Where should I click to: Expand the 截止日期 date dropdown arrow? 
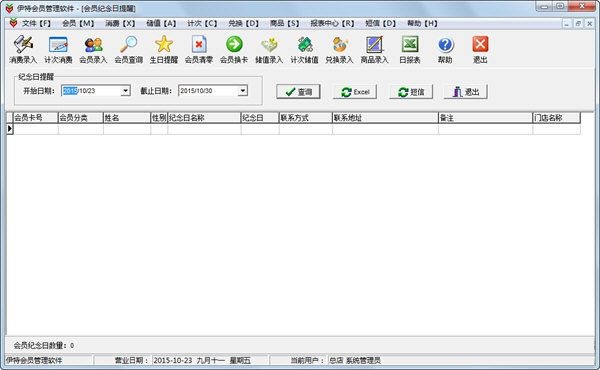click(243, 91)
